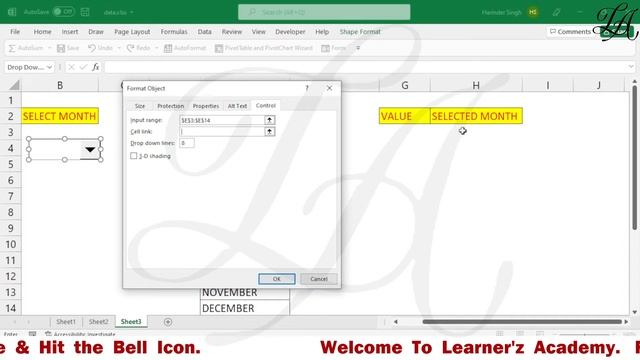This screenshot has width=640, height=360.
Task: Toggle the AutoSave switch
Action: pyautogui.click(x=64, y=12)
